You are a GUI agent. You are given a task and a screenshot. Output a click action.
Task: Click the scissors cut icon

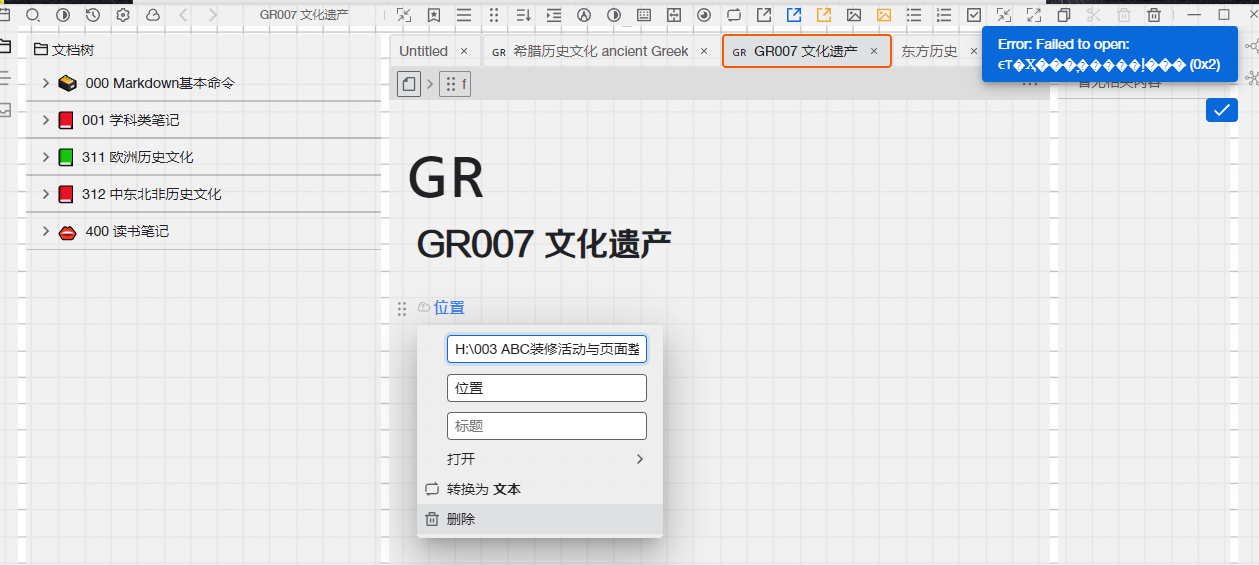(1094, 15)
